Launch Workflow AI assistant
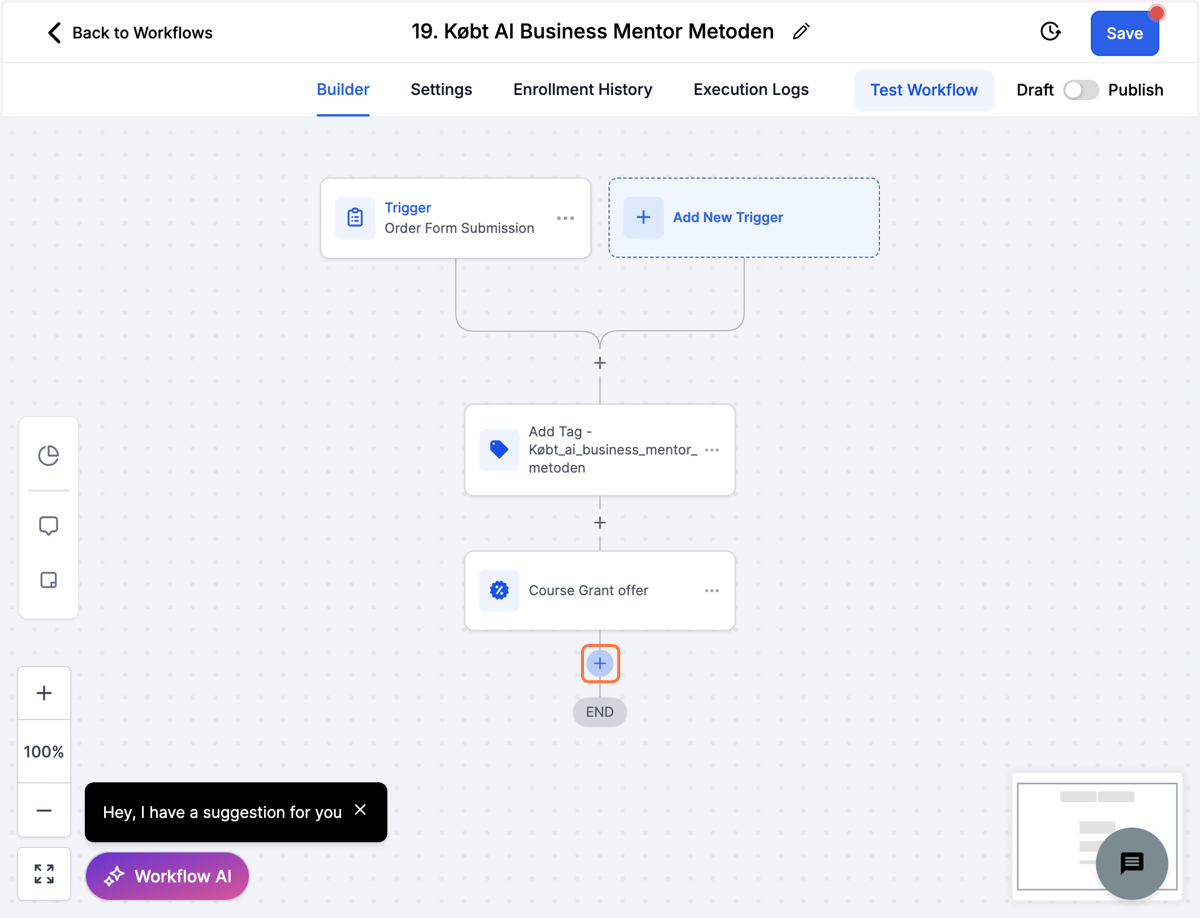This screenshot has width=1200, height=918. click(167, 876)
